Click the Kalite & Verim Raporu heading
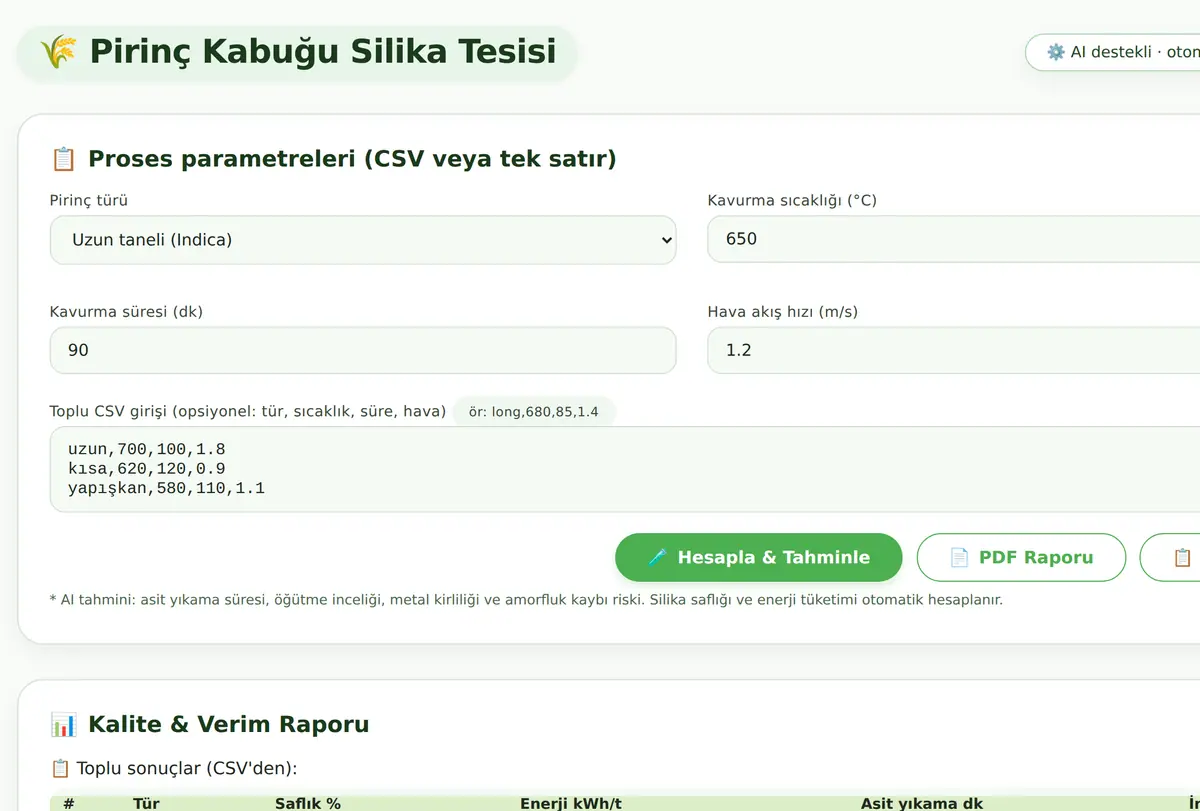1200x811 pixels. point(229,724)
